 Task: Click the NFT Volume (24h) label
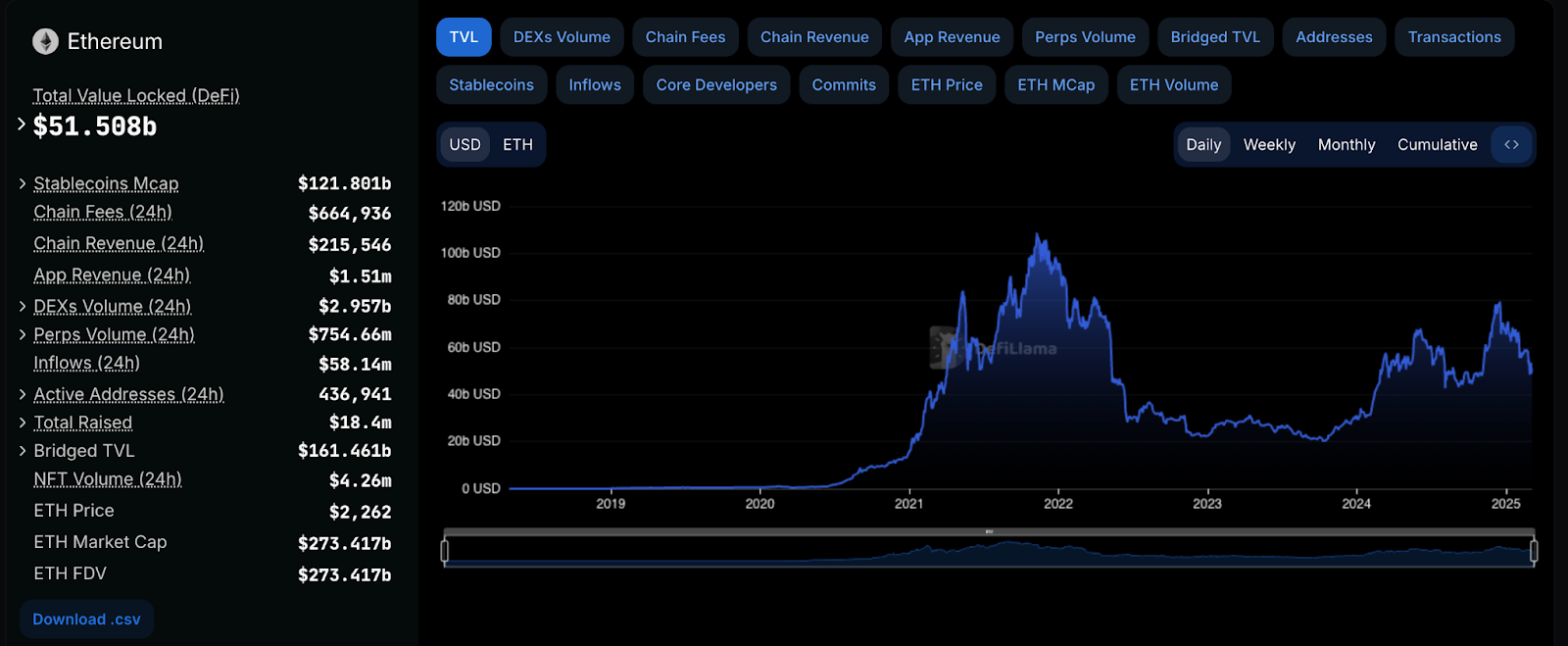(x=108, y=479)
